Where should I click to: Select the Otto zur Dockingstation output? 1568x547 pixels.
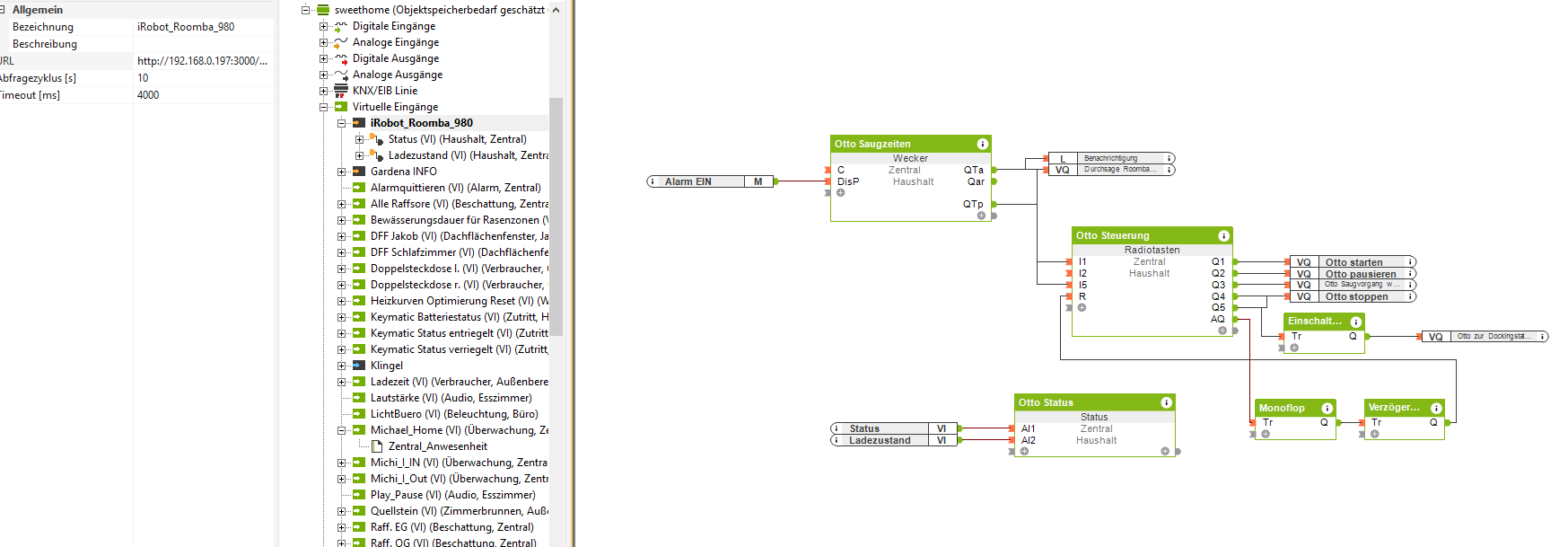[1485, 337]
